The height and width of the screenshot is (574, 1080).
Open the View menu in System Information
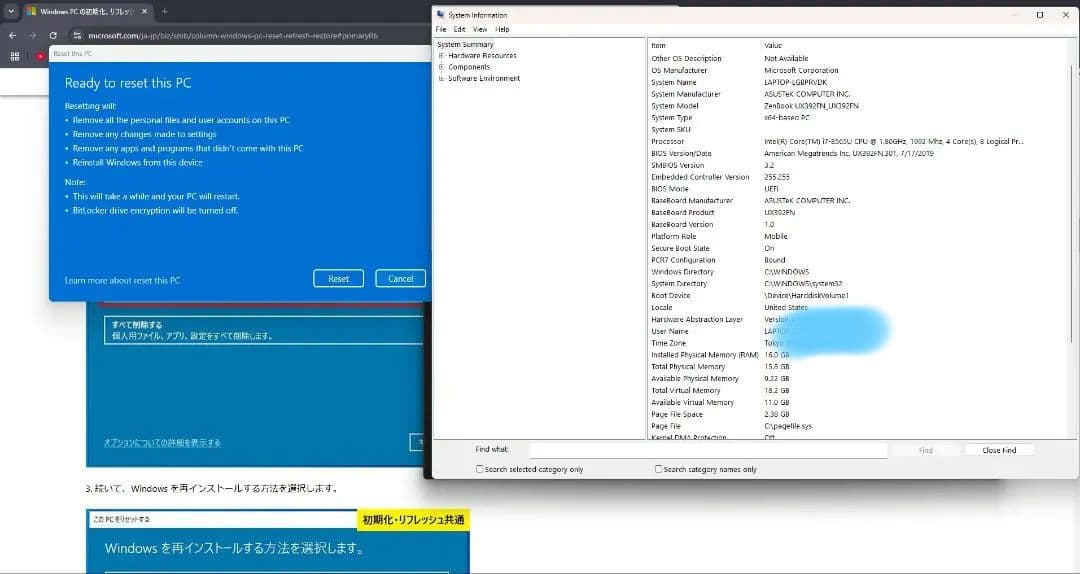tap(480, 29)
